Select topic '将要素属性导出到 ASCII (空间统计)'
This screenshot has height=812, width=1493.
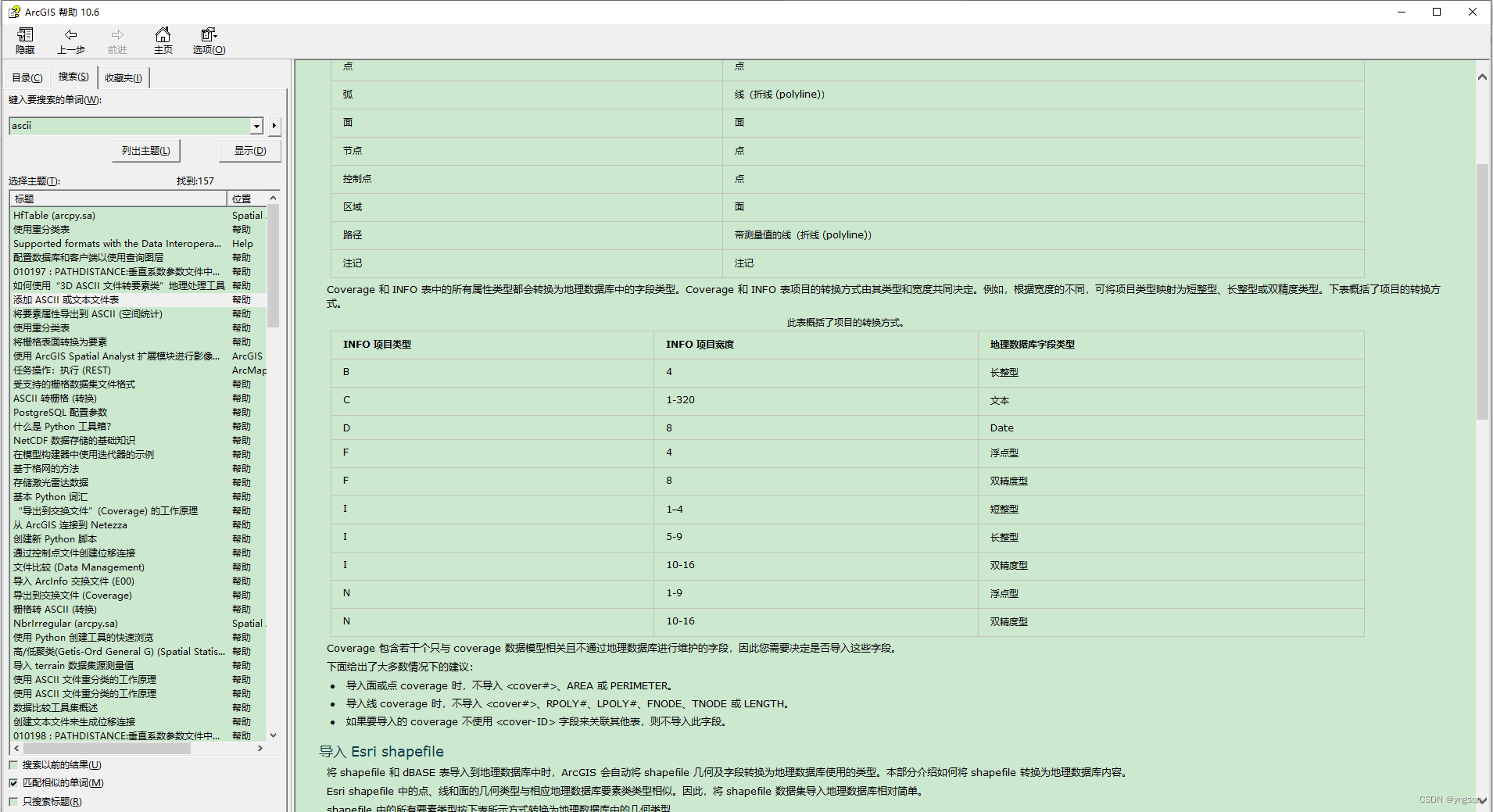coord(88,314)
